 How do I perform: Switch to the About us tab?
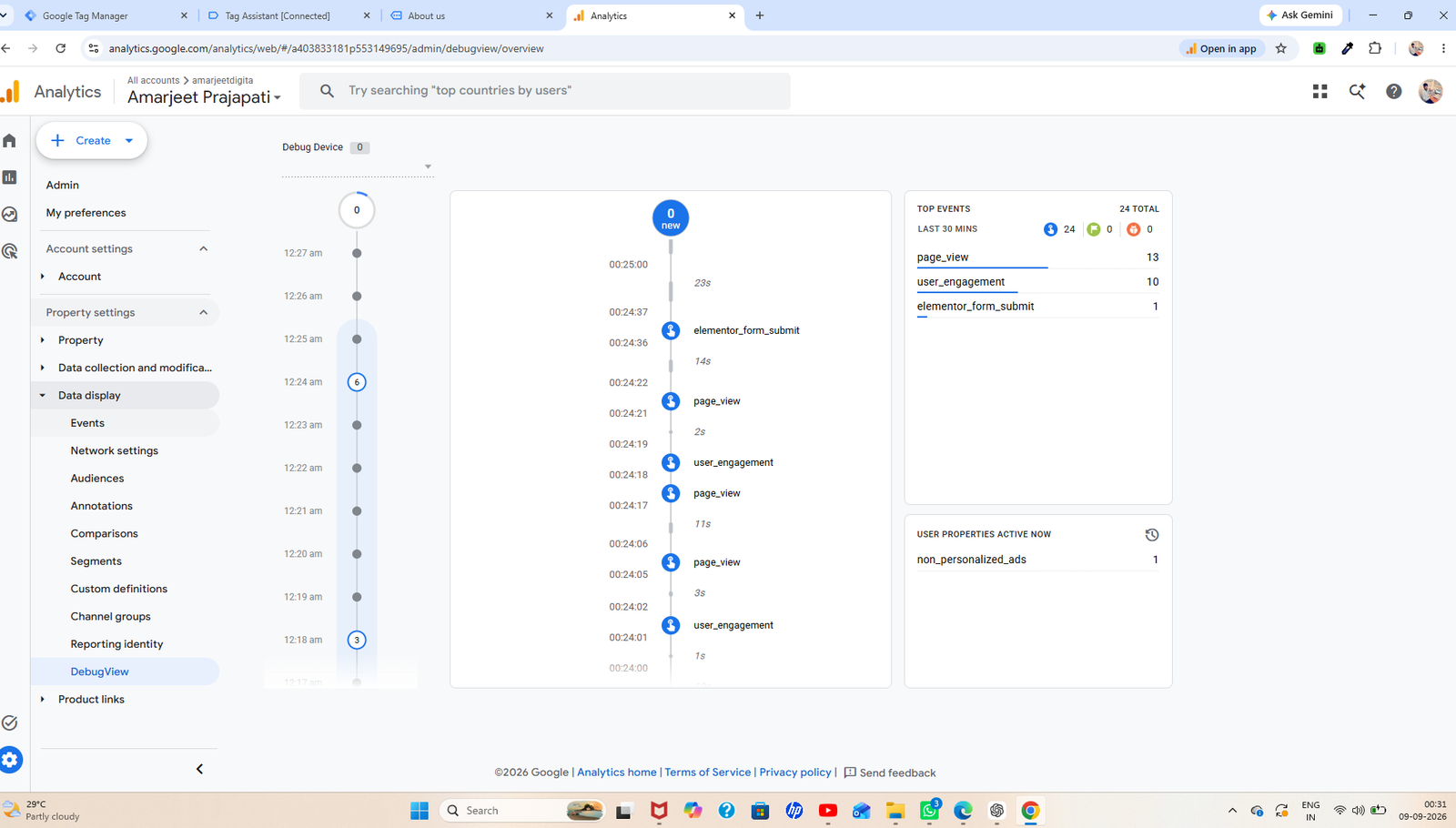(x=471, y=15)
